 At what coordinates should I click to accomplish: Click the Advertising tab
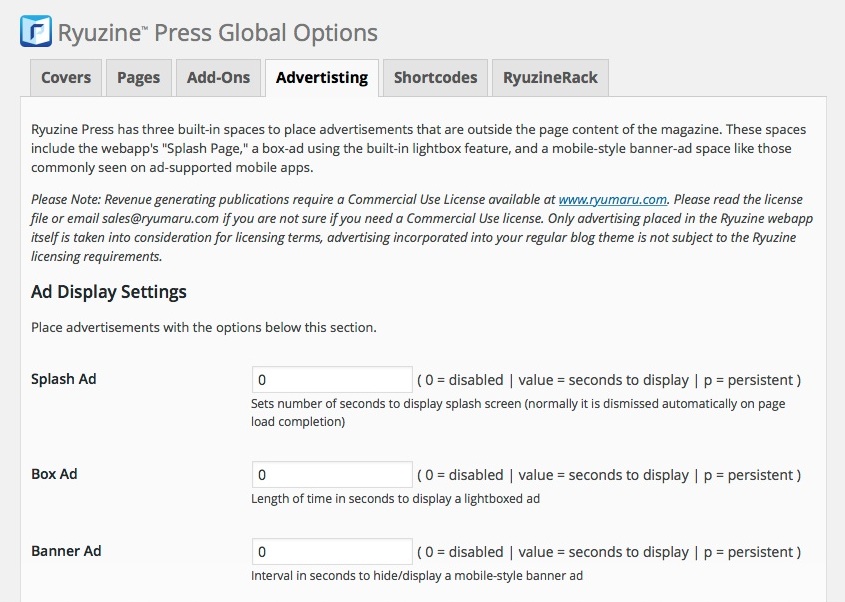[322, 78]
